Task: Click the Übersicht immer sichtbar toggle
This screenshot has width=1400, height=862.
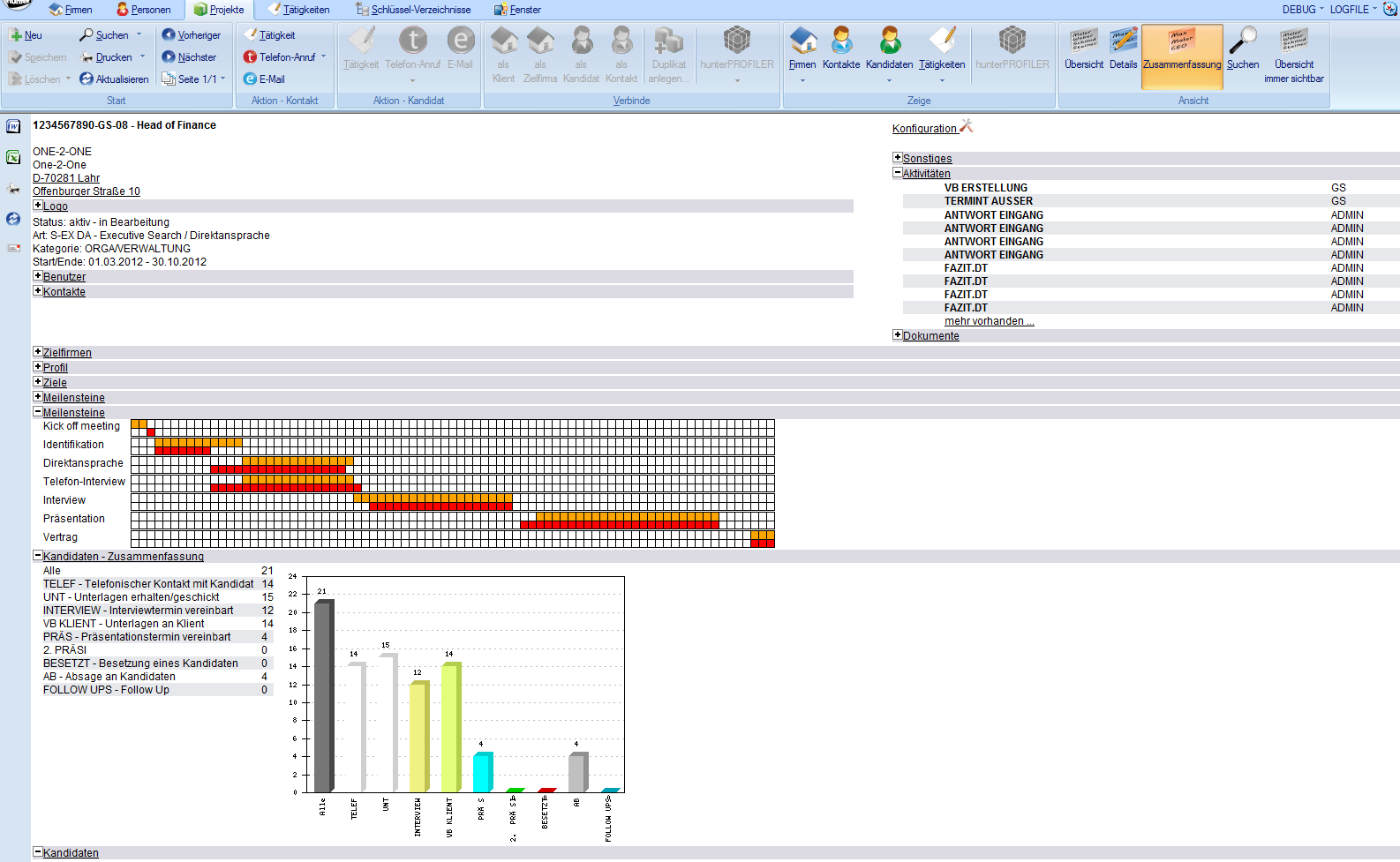Action: (1293, 53)
